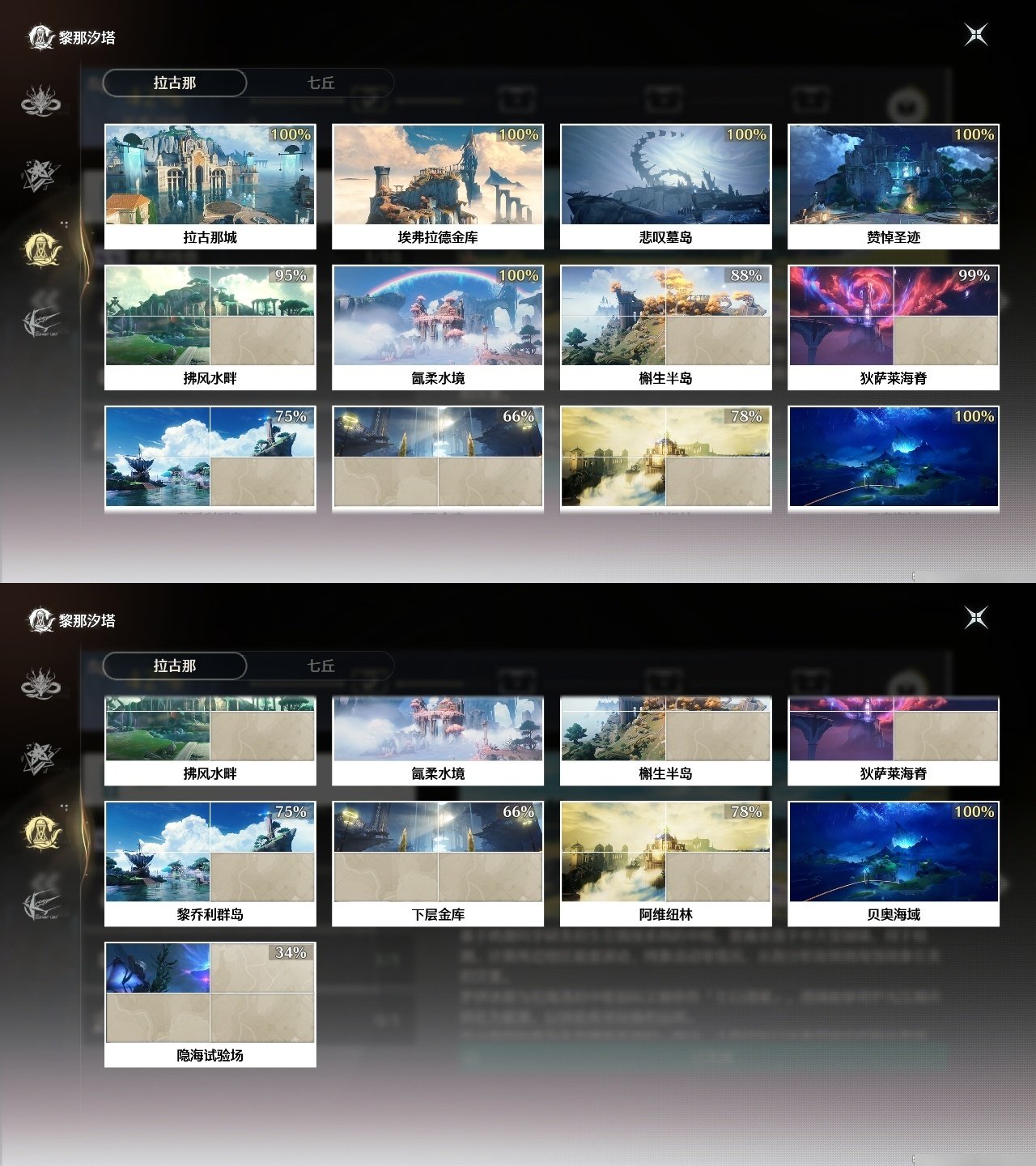
Task: Select the star-flower emblem in the upper screenshot's sidebar
Action: (40, 176)
